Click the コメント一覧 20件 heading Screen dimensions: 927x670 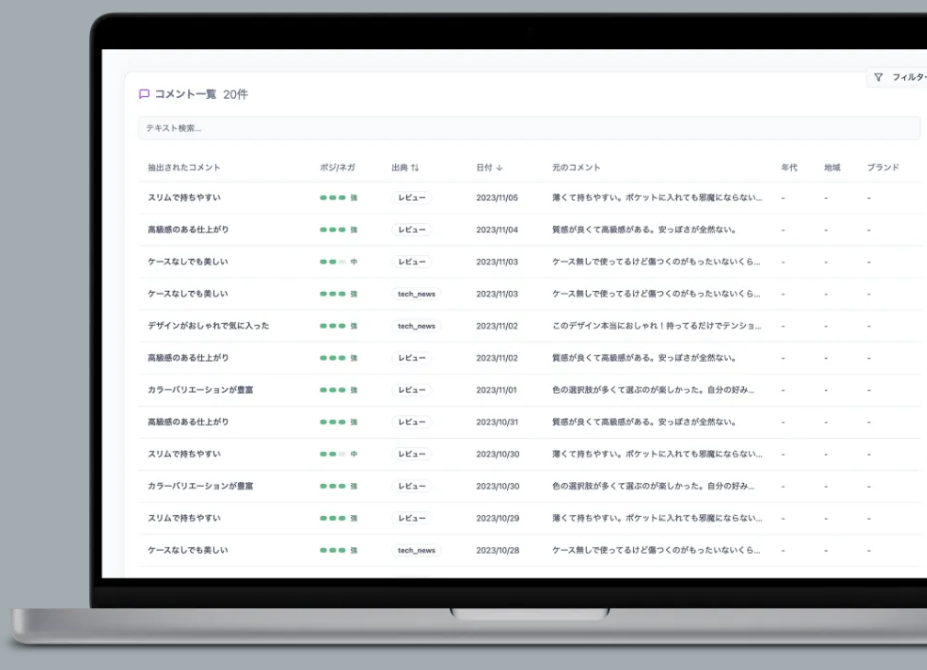tap(201, 95)
